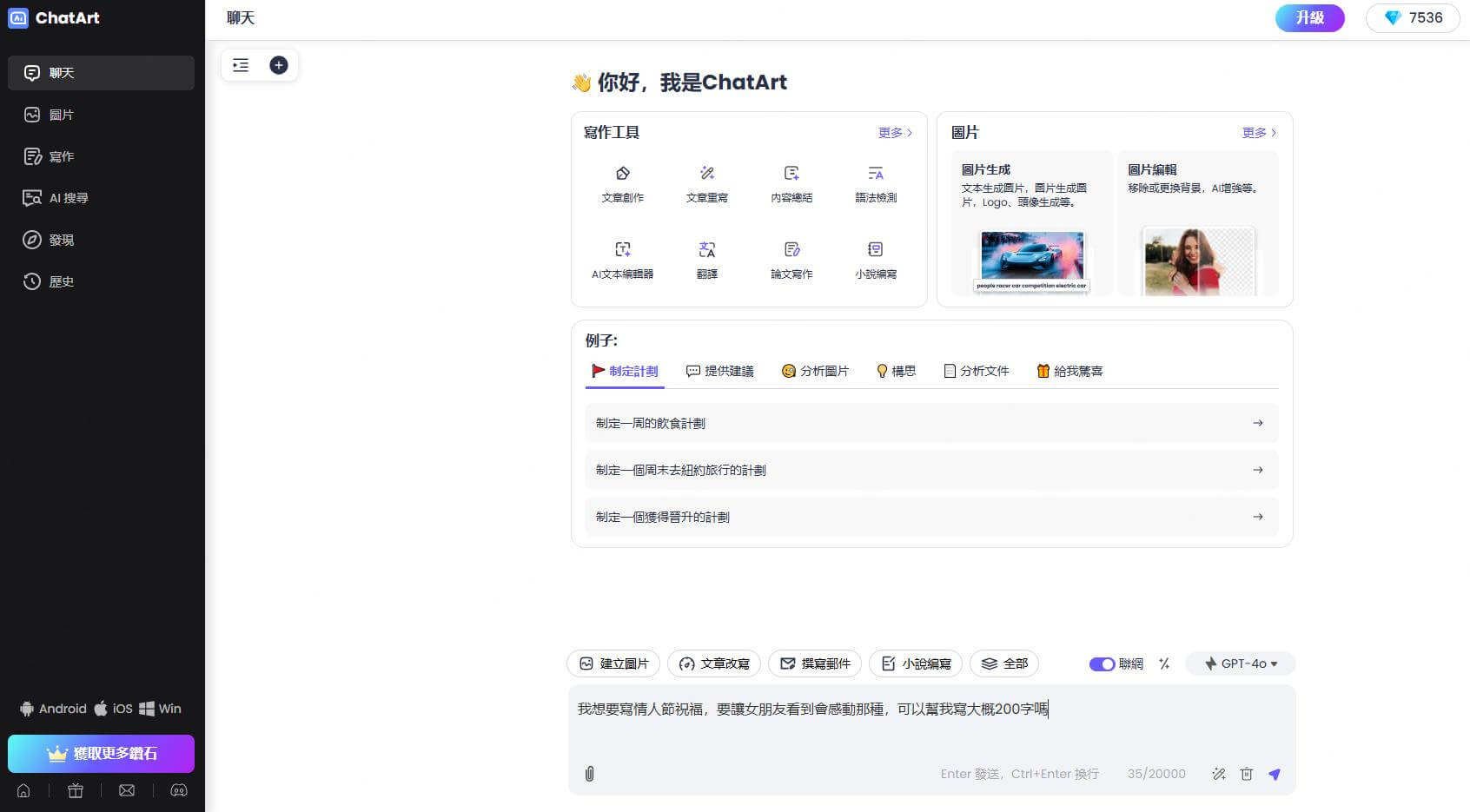Click the ChatArt logo icon

click(18, 18)
